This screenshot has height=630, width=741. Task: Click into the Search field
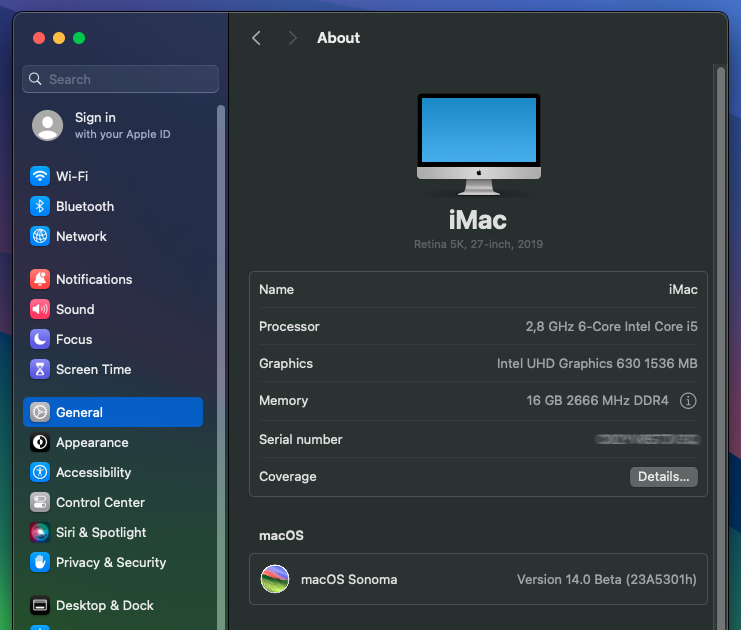click(121, 79)
